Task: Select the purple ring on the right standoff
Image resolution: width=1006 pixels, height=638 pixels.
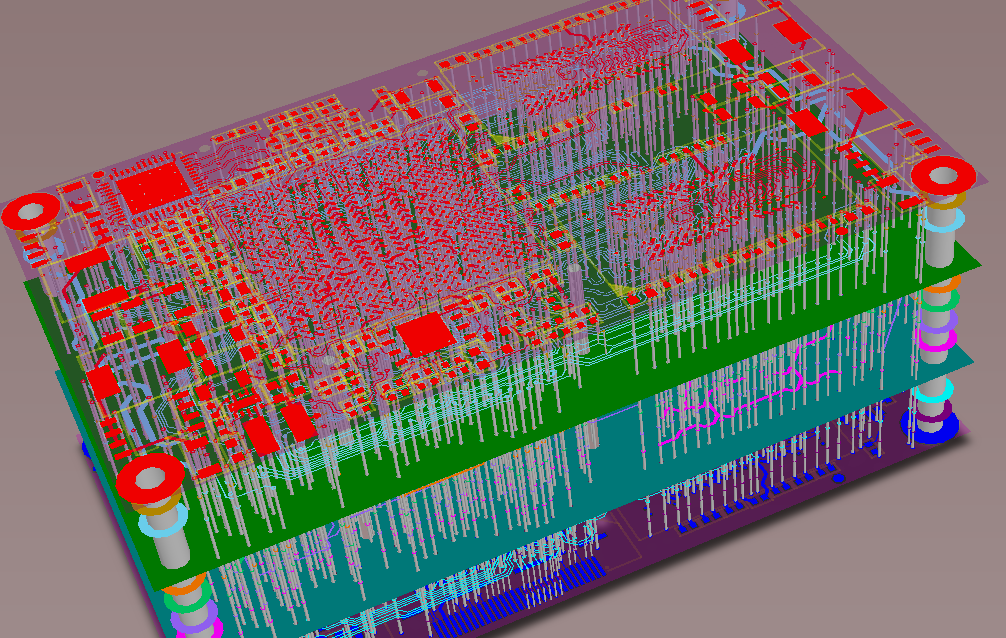Action: tap(940, 322)
